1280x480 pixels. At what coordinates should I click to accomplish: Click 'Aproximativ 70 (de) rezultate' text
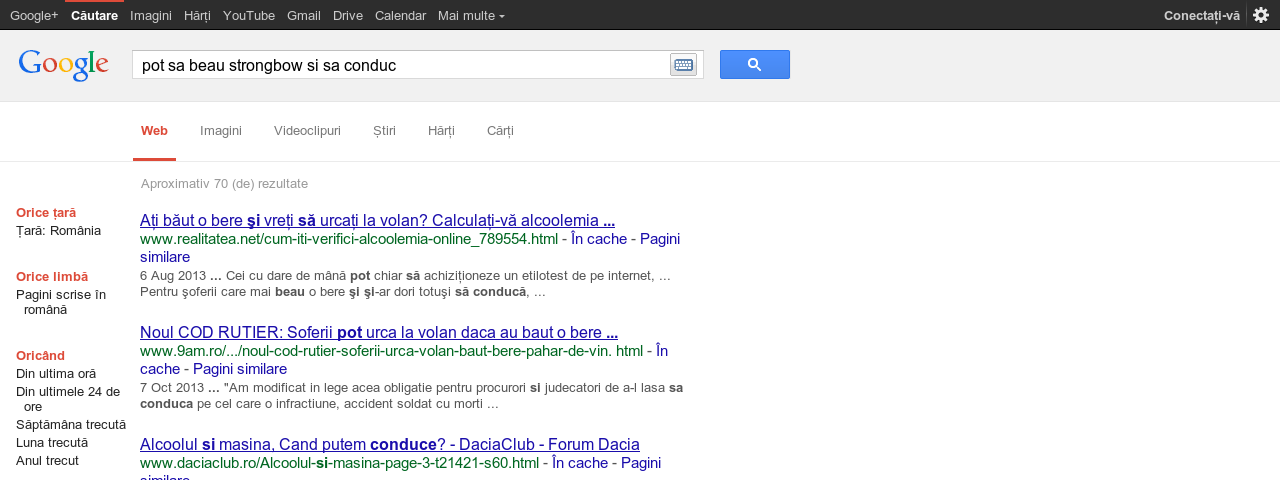224,183
